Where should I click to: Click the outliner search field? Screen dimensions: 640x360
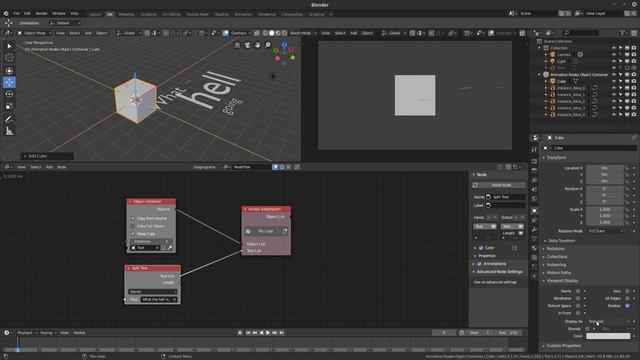[580, 33]
